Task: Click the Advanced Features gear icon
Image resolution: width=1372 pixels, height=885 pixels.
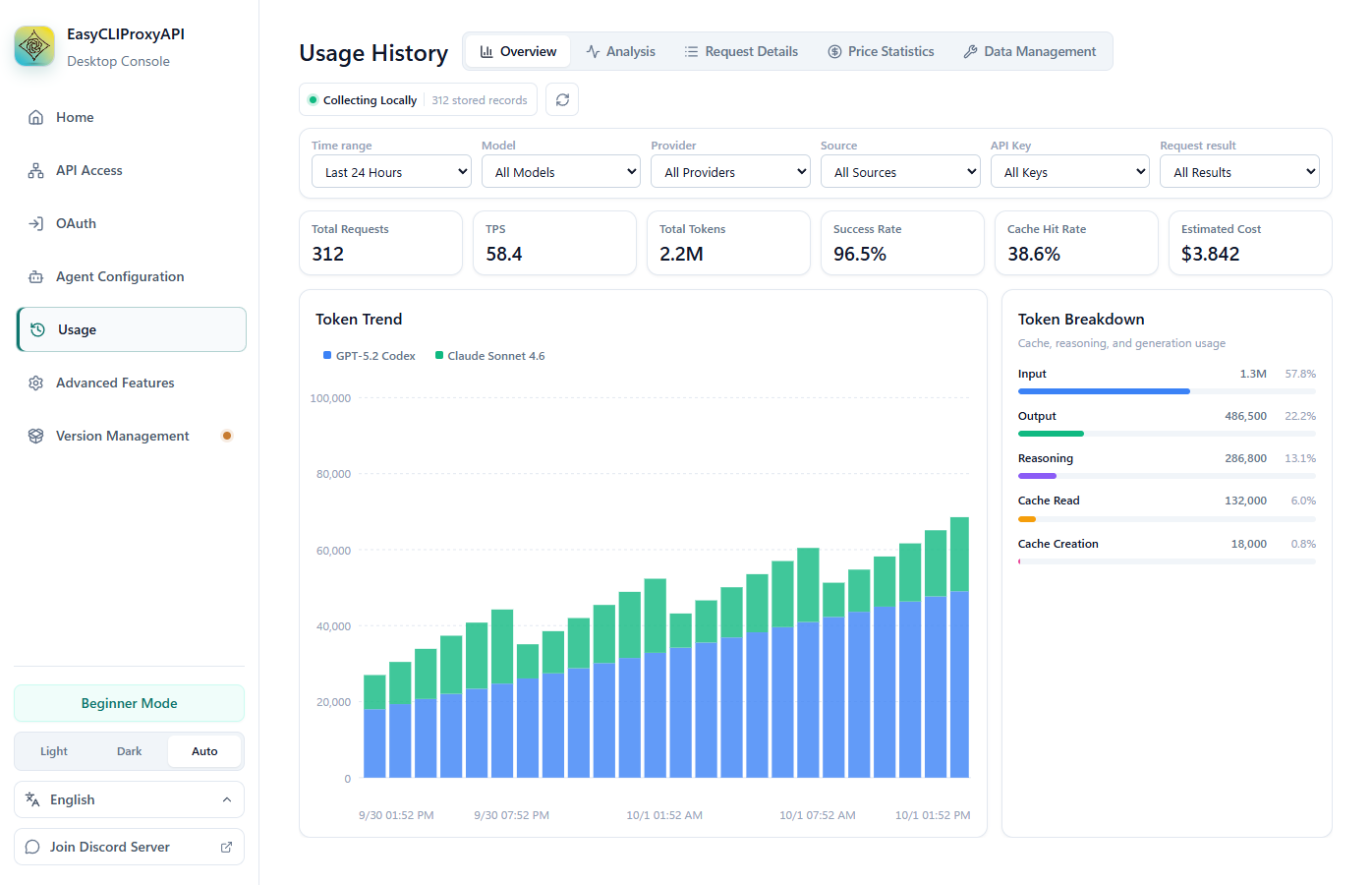Action: tap(36, 383)
